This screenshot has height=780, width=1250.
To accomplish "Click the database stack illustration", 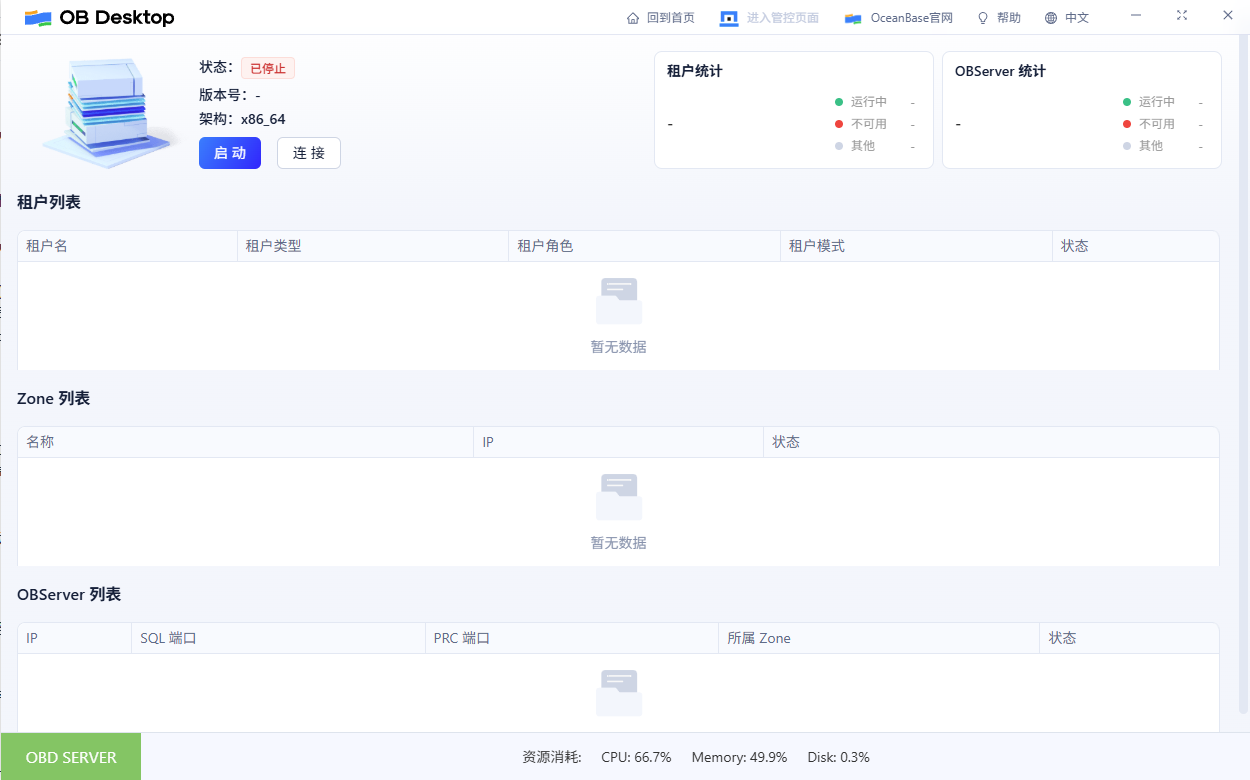I will 106,110.
